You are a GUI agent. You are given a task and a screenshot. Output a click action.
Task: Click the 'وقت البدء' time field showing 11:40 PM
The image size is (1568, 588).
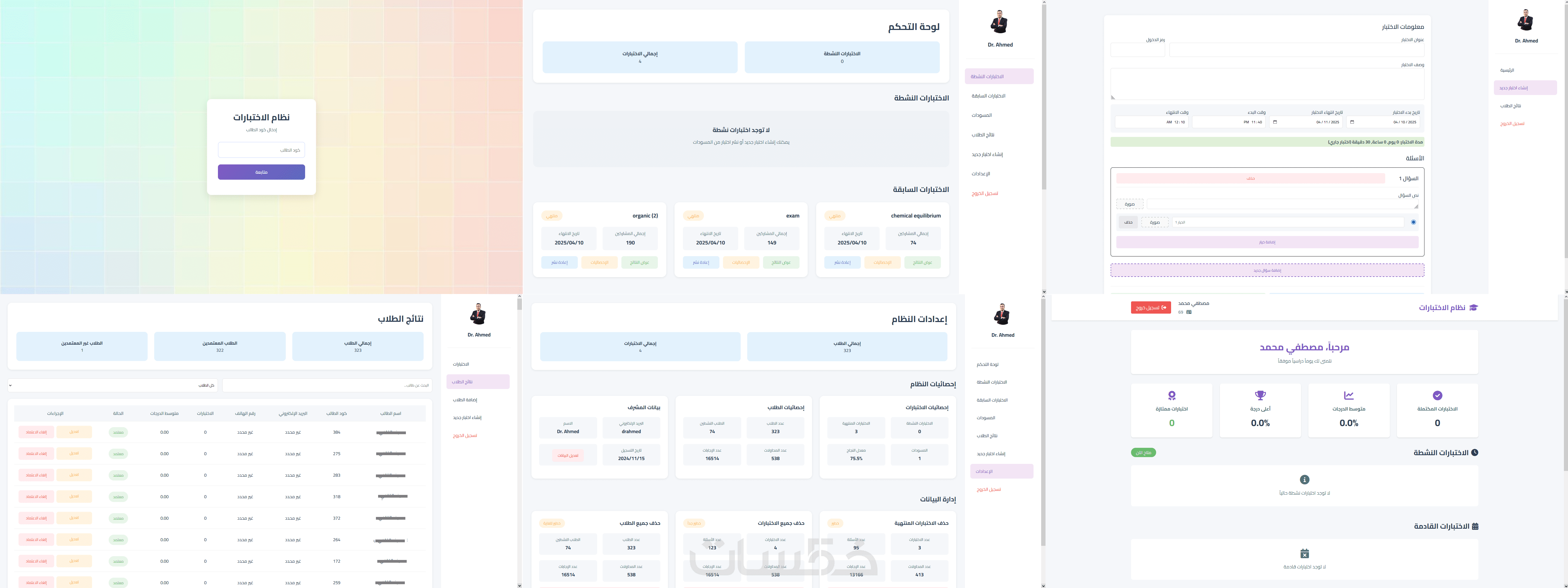pyautogui.click(x=1228, y=122)
